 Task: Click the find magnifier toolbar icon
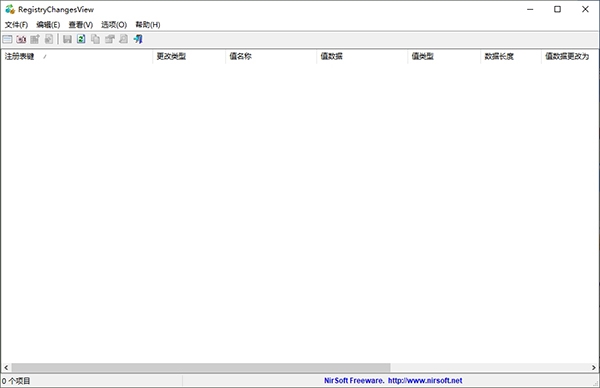pos(124,39)
